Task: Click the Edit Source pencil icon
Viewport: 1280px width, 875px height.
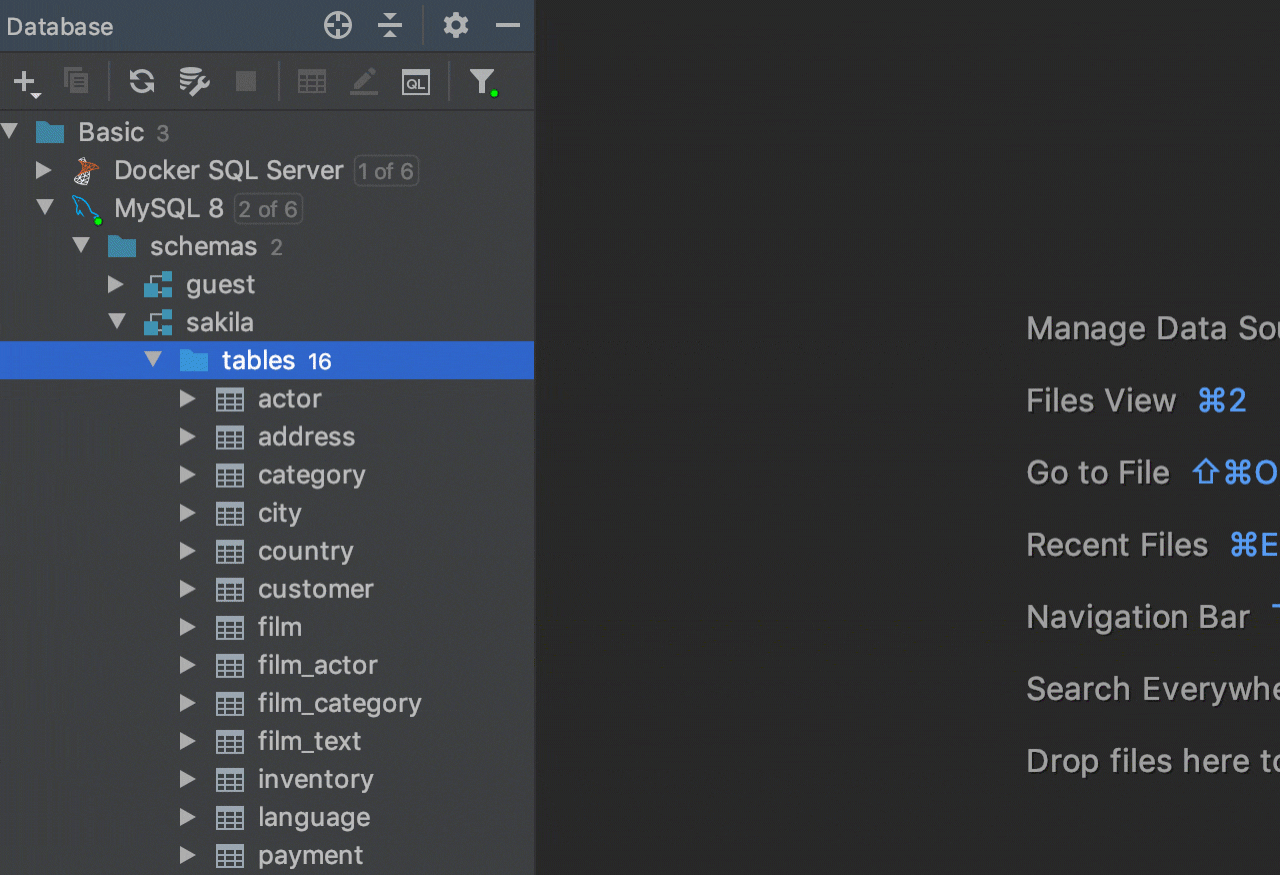Action: pyautogui.click(x=364, y=82)
